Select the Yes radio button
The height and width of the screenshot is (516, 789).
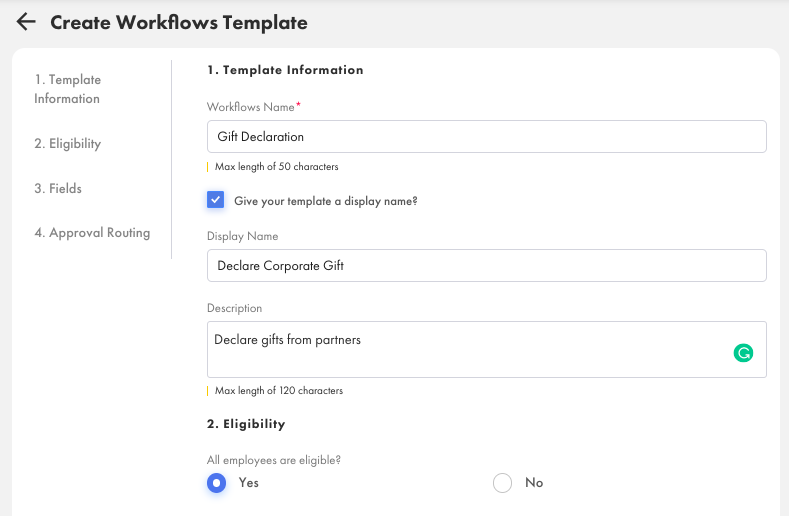[216, 483]
